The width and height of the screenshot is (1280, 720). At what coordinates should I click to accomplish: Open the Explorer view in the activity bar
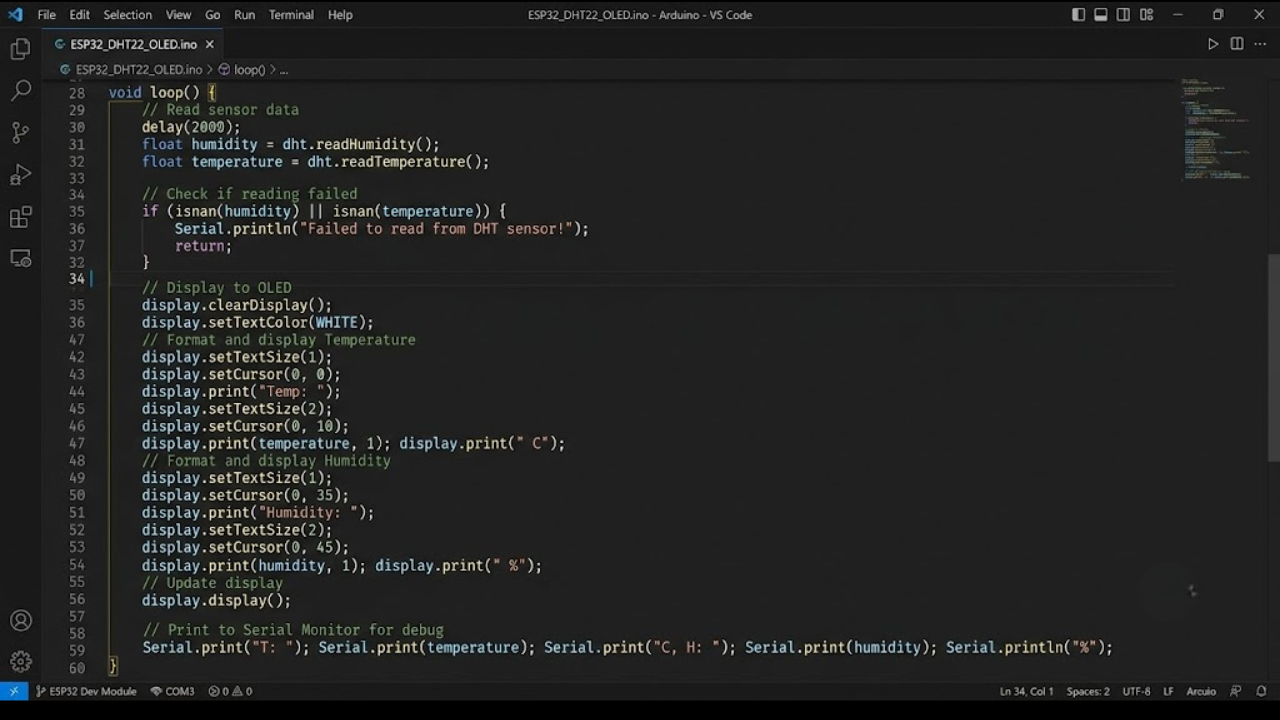20,49
